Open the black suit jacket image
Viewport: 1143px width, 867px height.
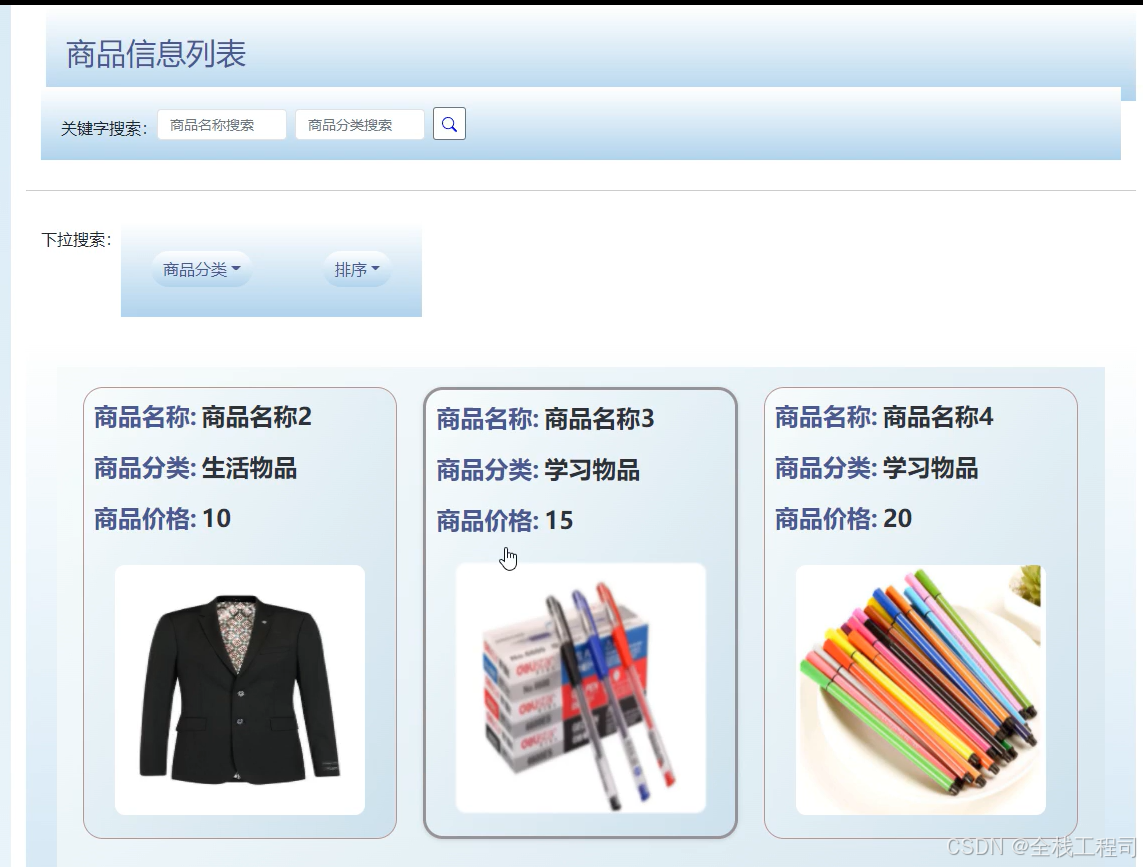(240, 690)
